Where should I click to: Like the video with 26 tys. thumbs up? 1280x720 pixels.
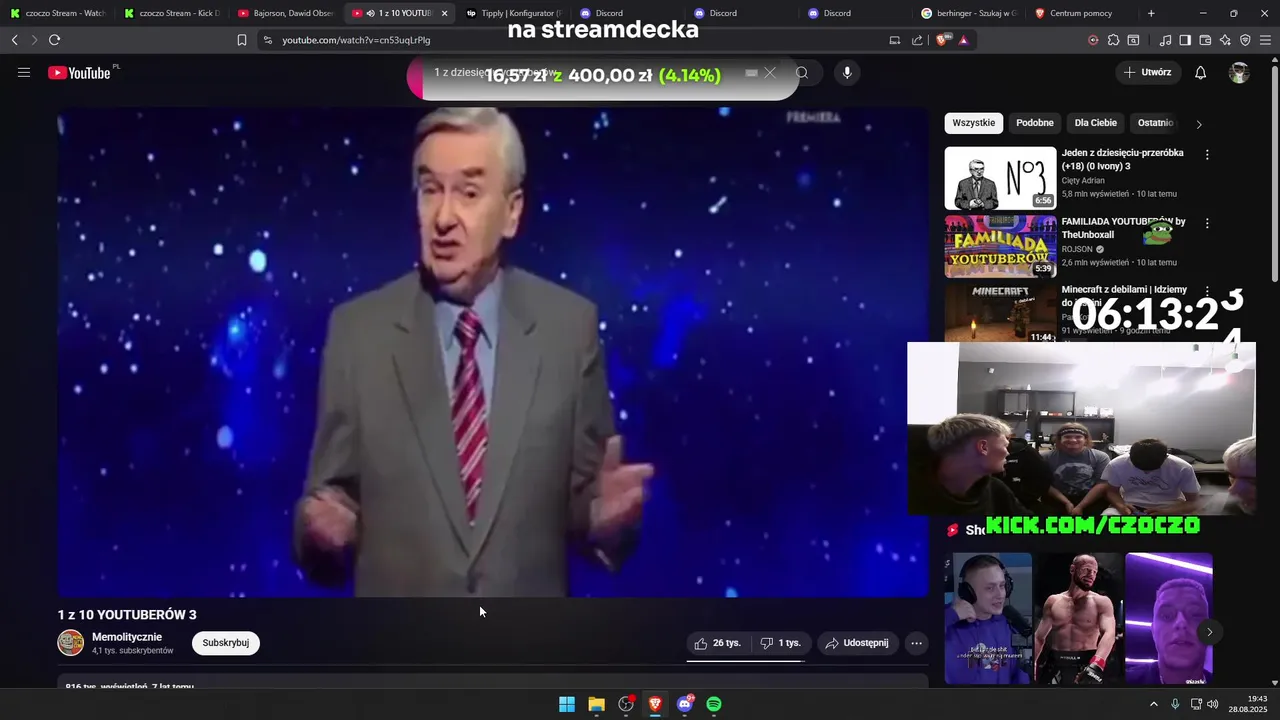point(717,643)
